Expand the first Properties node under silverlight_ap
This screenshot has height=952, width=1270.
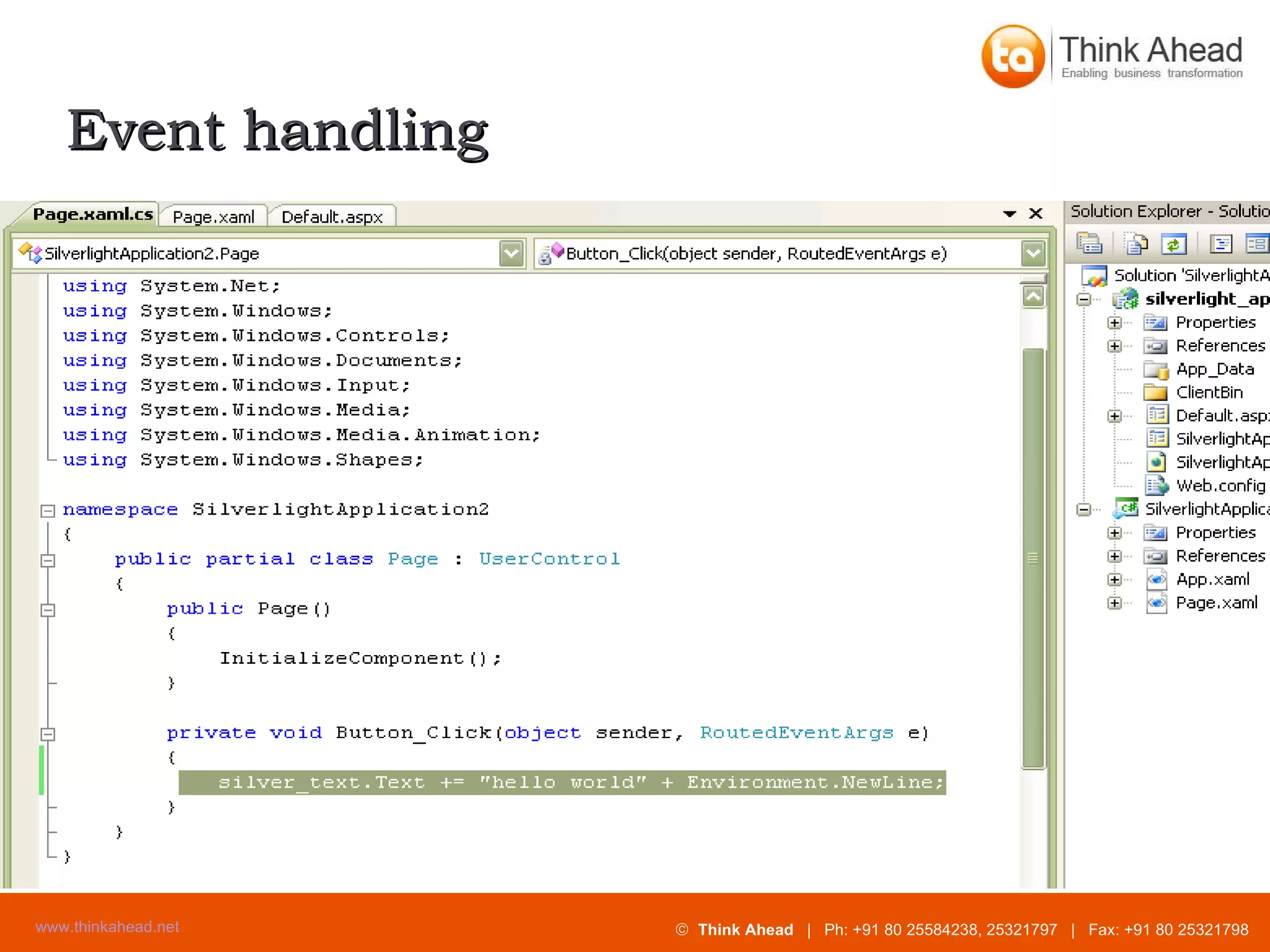[x=1114, y=323]
